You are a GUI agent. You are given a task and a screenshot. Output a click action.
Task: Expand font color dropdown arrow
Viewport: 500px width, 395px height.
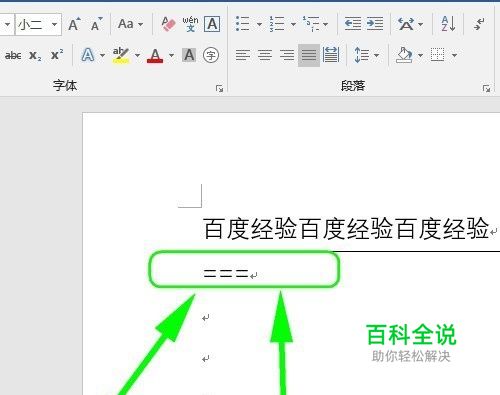point(171,55)
